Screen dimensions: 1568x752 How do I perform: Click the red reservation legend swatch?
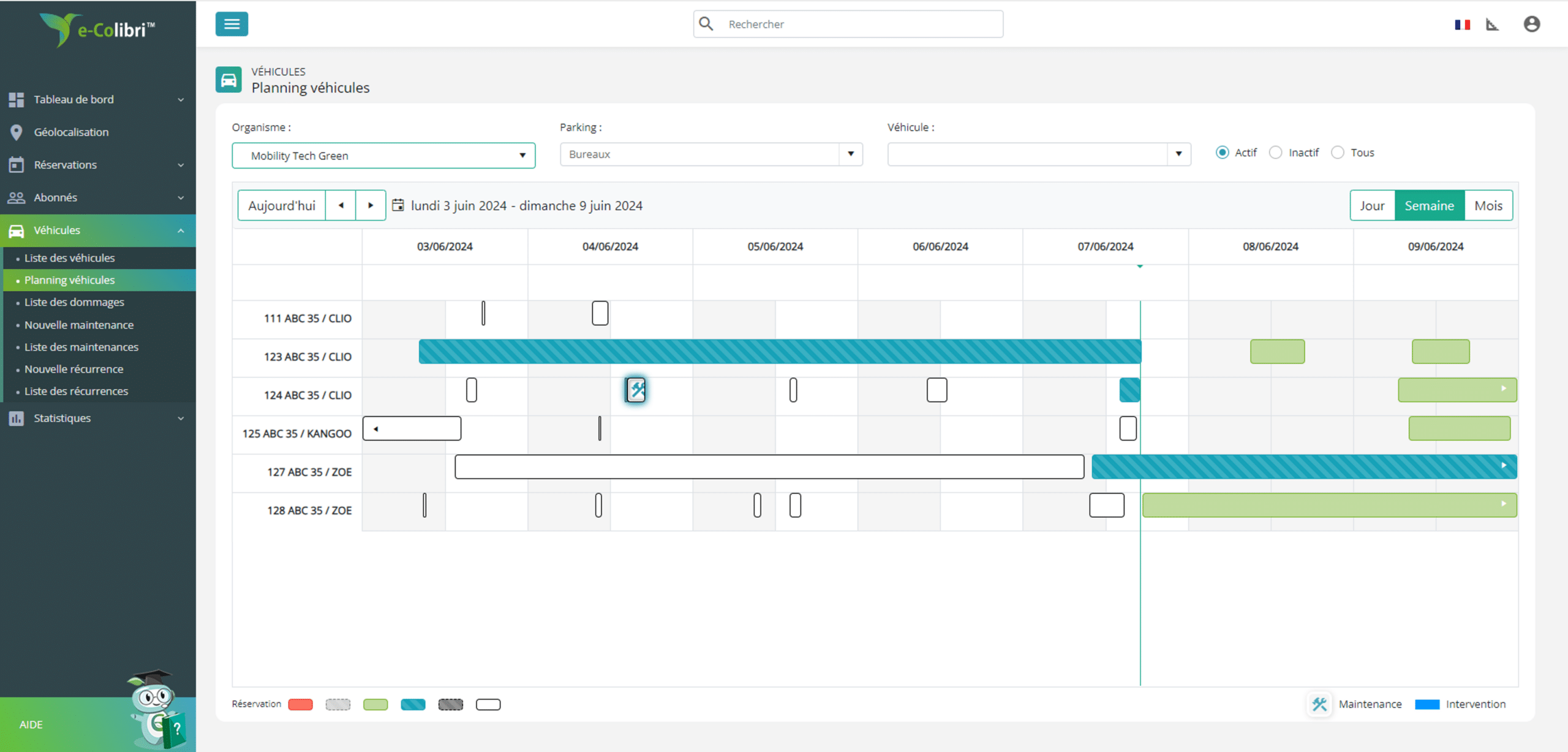[x=301, y=704]
